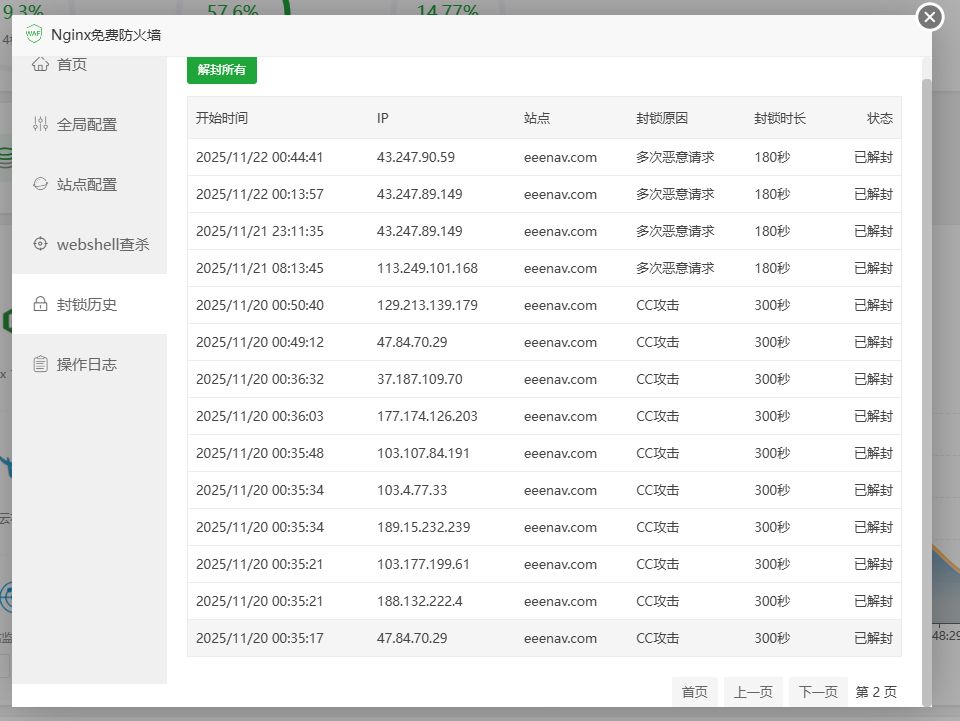Click the lock icon for 封锁历史
The width and height of the screenshot is (960, 721).
(x=40, y=304)
